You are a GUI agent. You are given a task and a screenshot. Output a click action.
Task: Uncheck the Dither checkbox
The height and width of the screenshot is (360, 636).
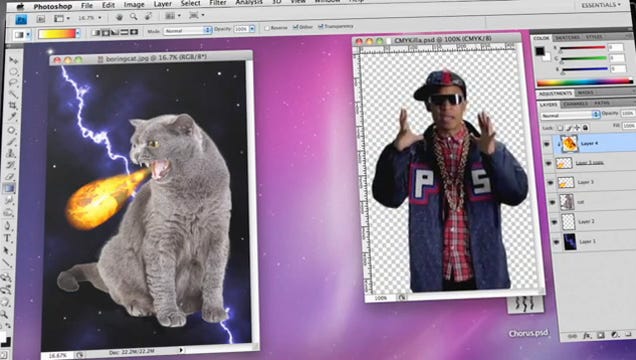pyautogui.click(x=295, y=27)
